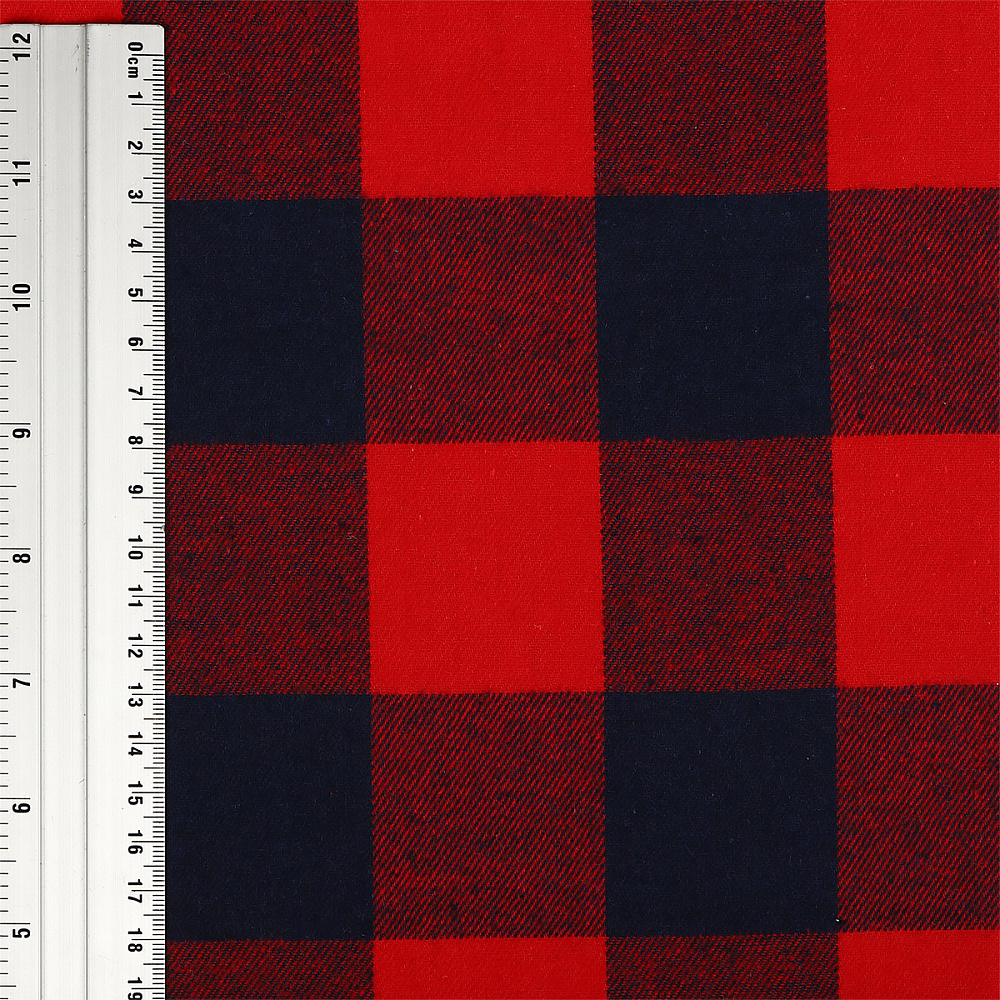Viewport: 1000px width, 1000px height.
Task: Pick the solid red square at the top right corner
Action: (x=912, y=93)
